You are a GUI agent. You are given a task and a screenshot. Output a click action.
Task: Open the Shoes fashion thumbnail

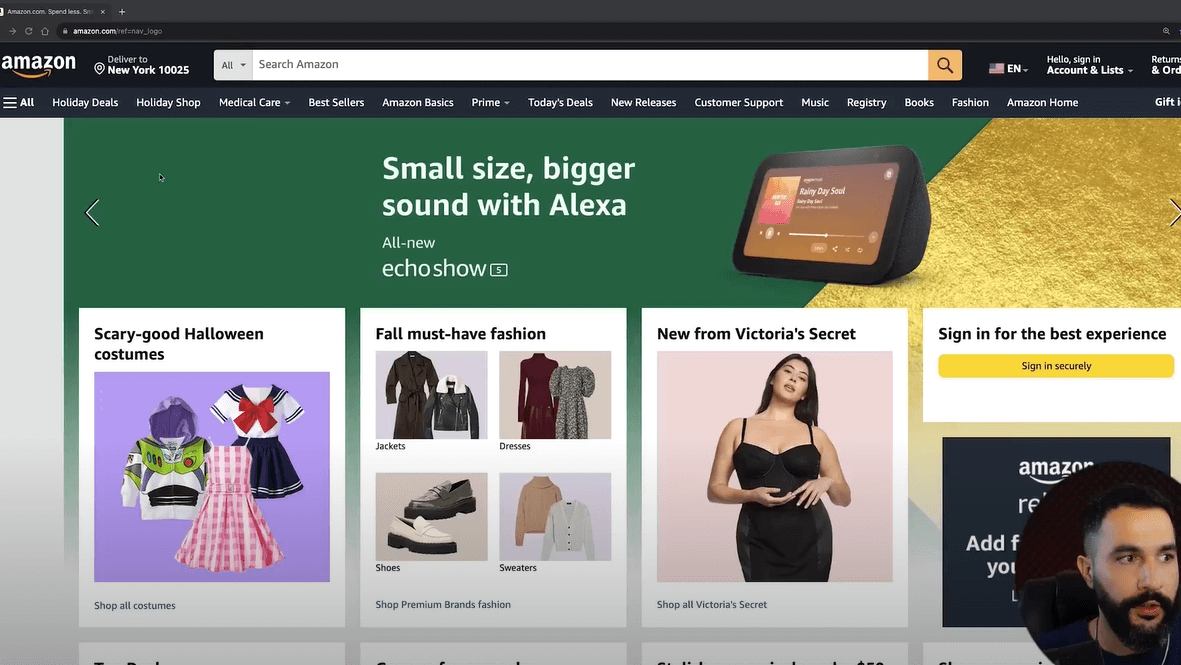click(432, 517)
